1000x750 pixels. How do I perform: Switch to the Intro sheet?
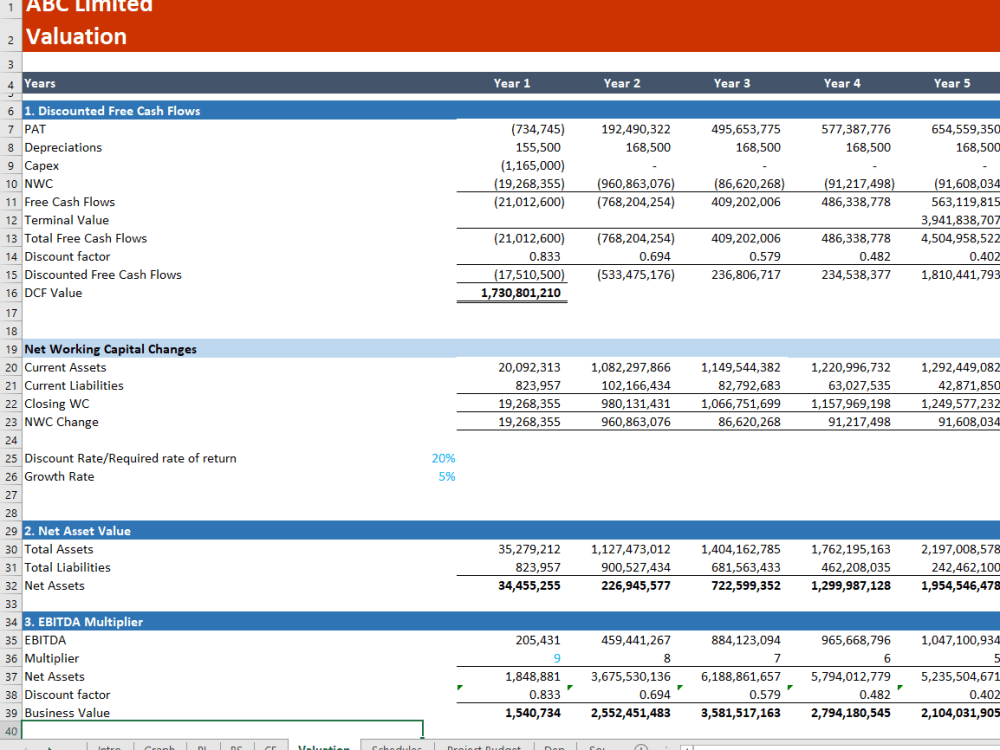110,747
